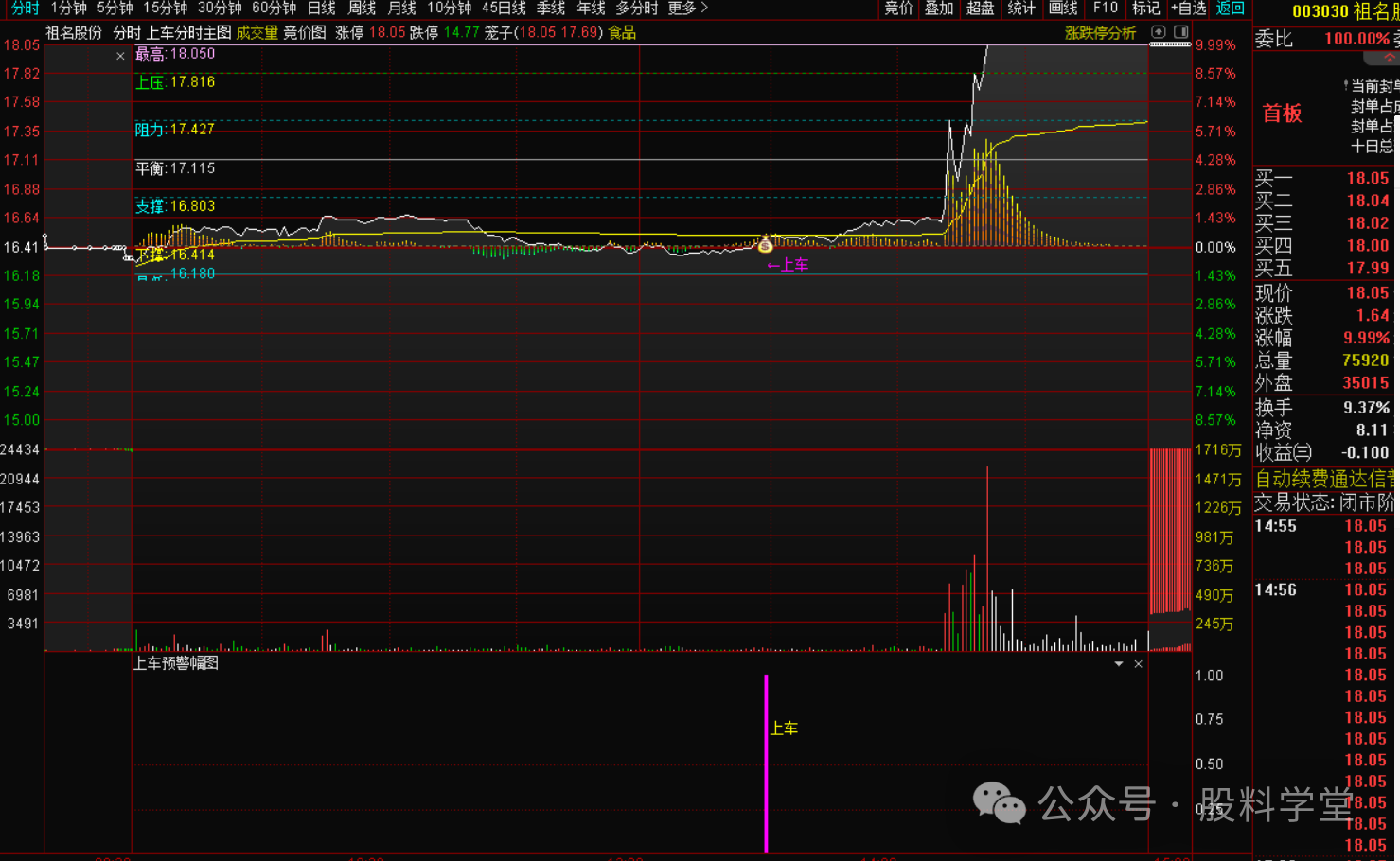
Task: Select the 5分钟 period tab
Action: (x=115, y=9)
